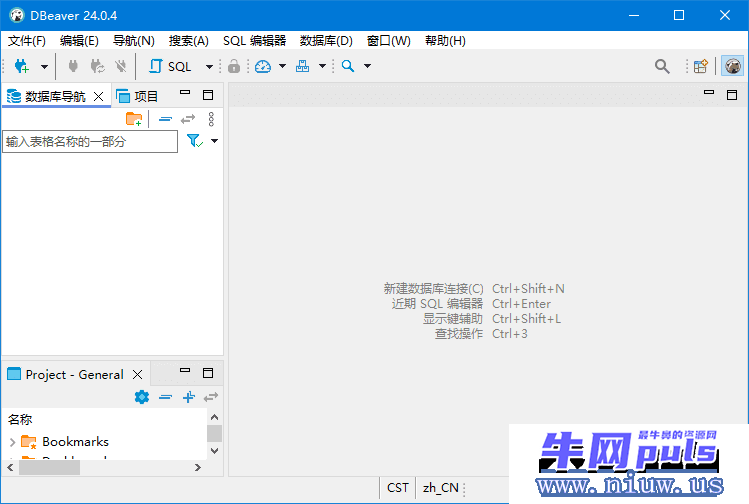Expand the dashboard dropdown arrow
749x504 pixels.
pyautogui.click(x=282, y=66)
